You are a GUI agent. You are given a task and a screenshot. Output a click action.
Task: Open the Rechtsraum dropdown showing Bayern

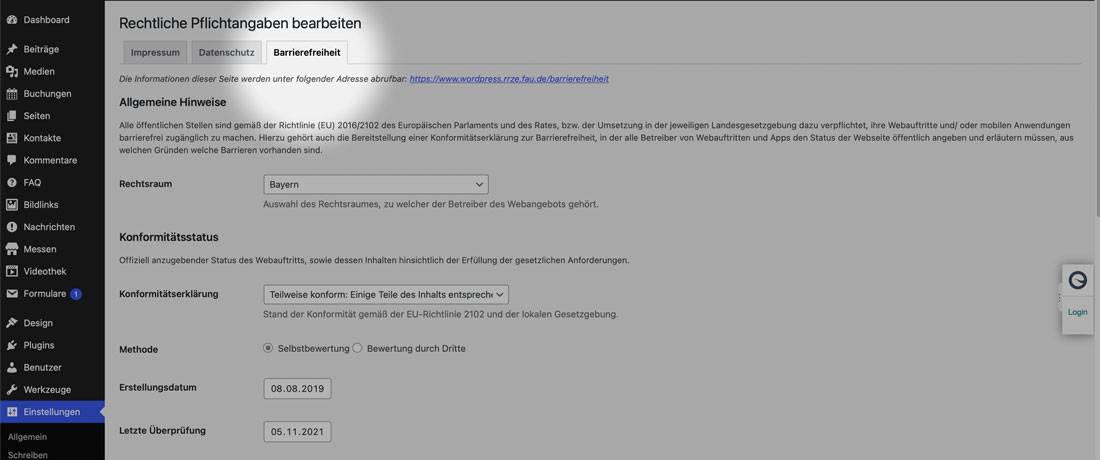[x=375, y=185]
